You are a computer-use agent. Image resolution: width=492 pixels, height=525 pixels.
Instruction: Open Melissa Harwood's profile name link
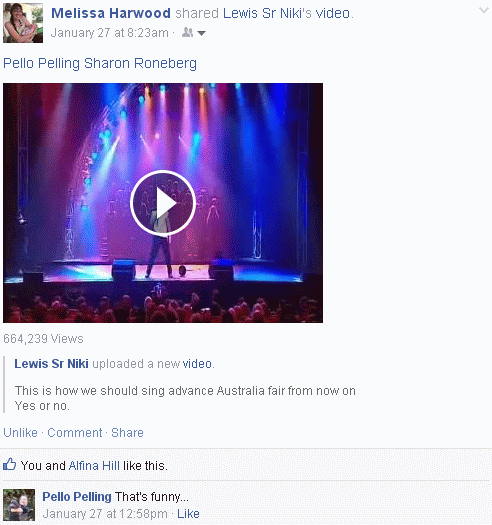point(111,13)
